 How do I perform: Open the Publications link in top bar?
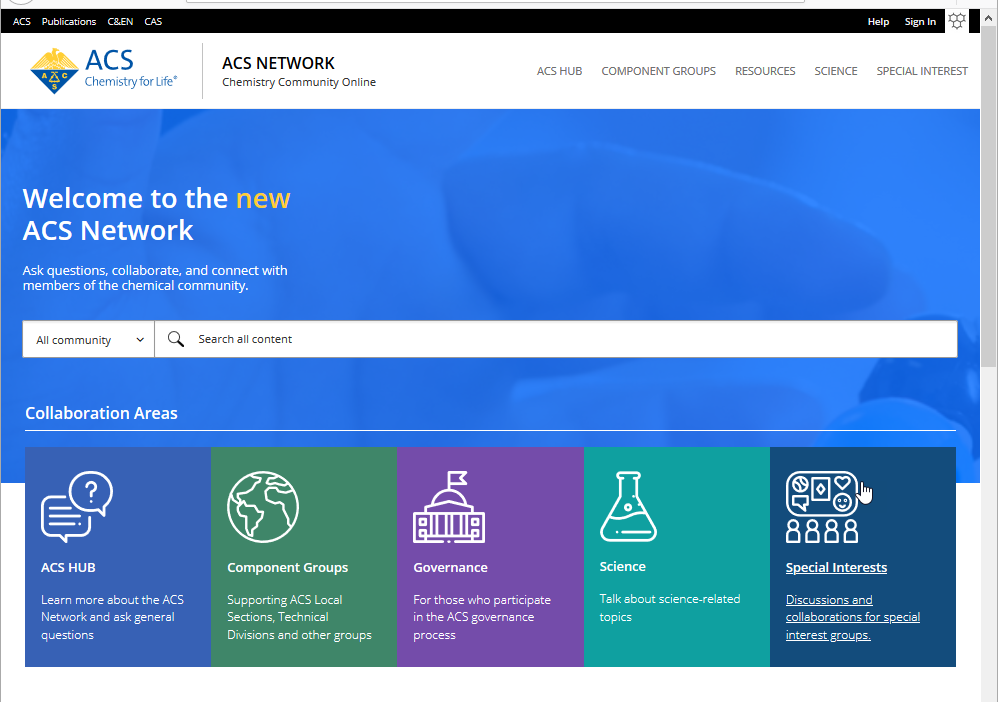point(69,22)
